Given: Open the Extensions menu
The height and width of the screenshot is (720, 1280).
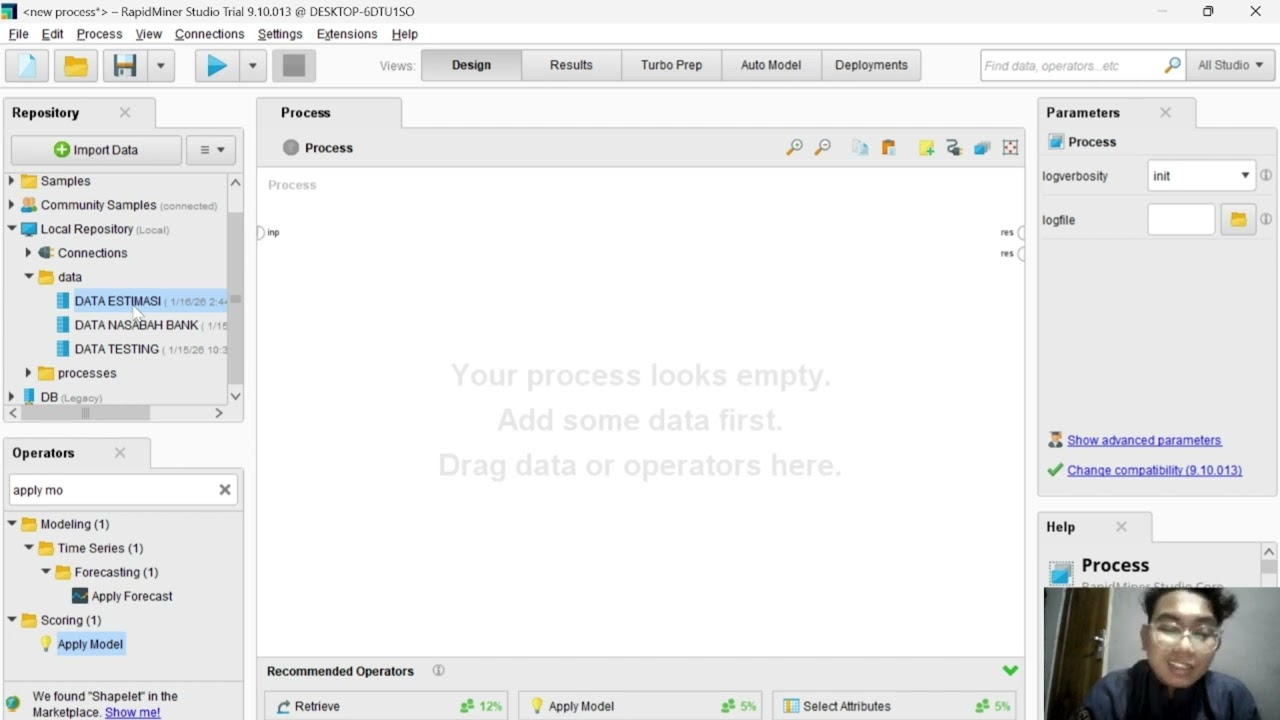Looking at the screenshot, I should click(347, 34).
